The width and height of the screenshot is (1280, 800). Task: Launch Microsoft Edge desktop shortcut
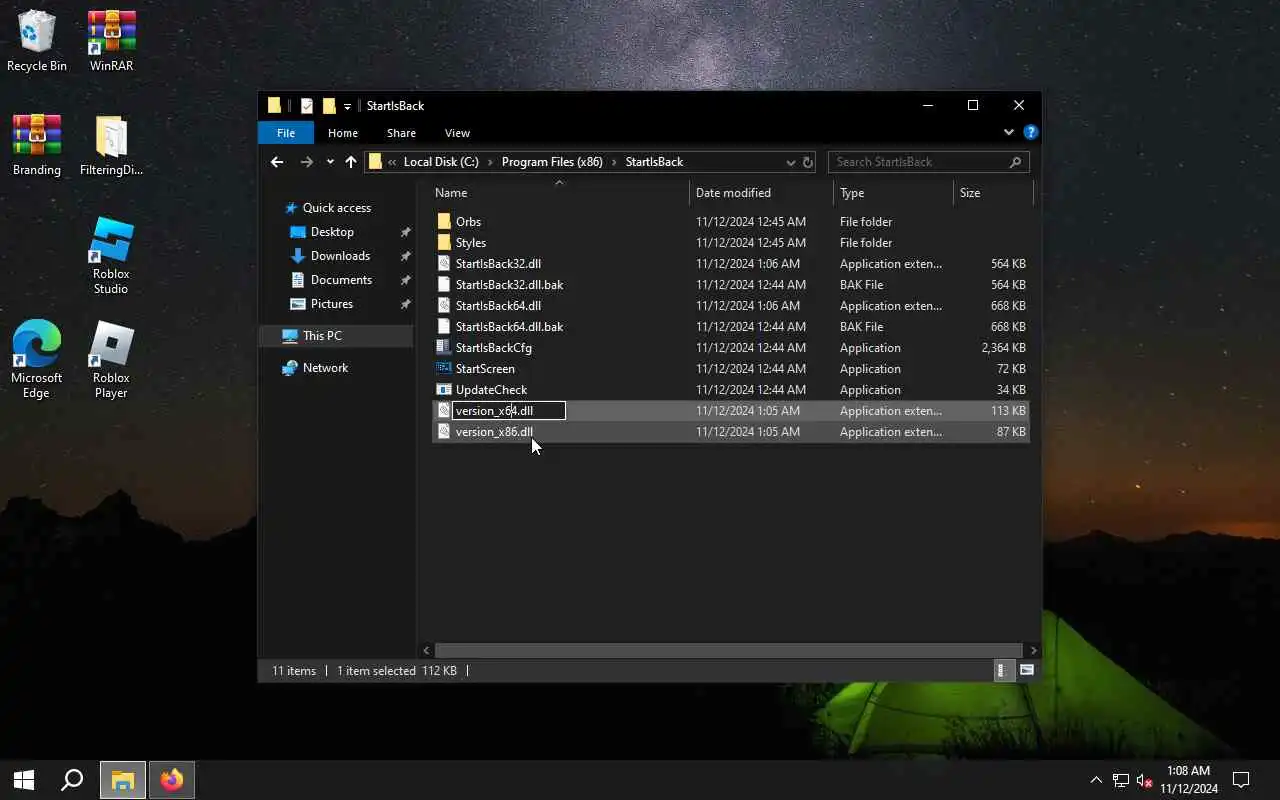(x=37, y=360)
